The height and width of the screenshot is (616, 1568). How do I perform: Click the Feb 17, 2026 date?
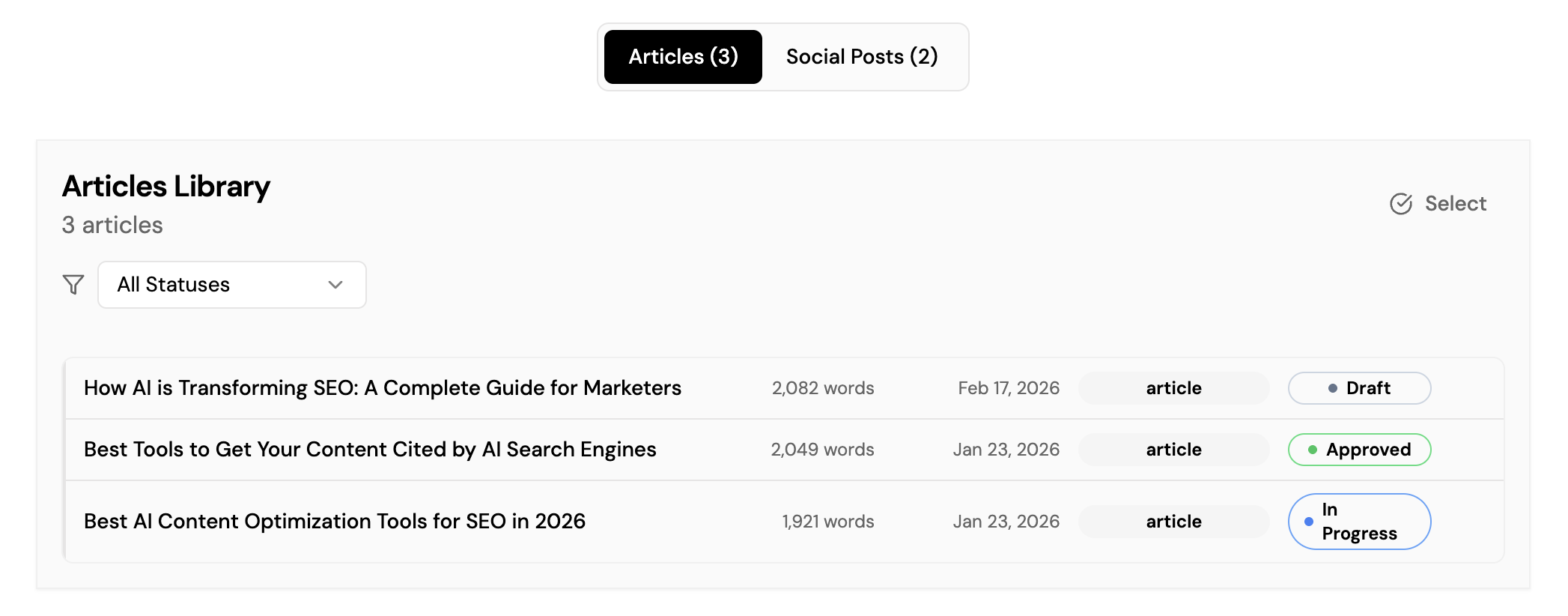tap(1009, 388)
